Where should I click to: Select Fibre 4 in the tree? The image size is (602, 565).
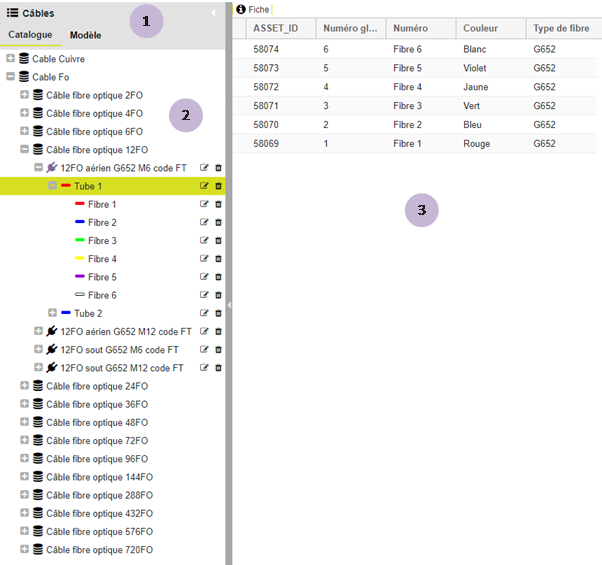102,259
